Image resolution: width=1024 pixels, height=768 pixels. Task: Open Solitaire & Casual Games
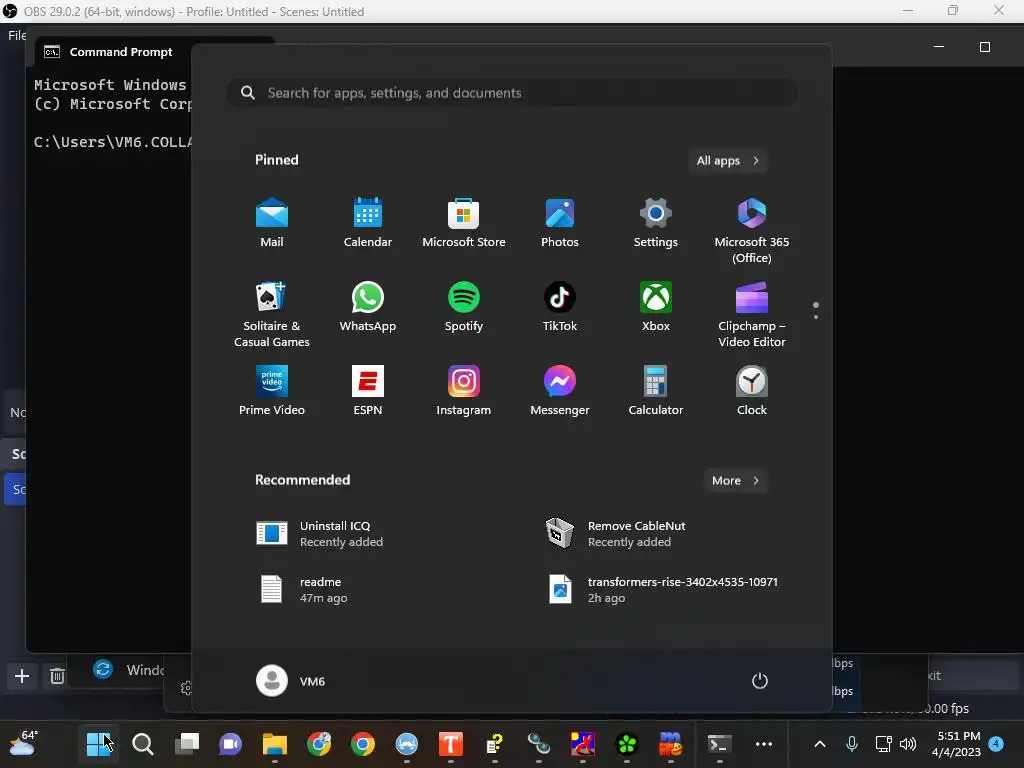click(272, 315)
